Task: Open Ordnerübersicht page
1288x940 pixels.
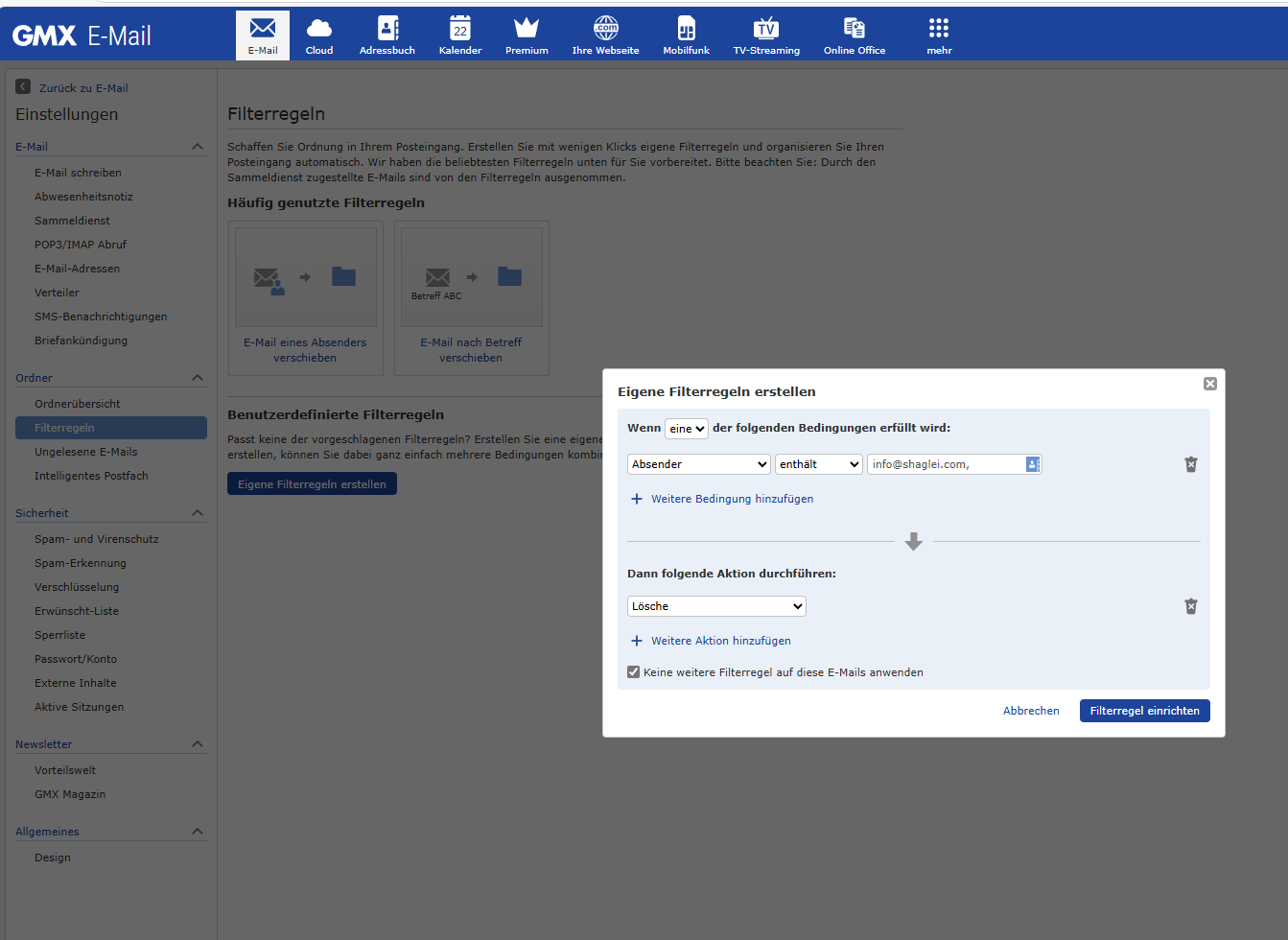Action: [x=78, y=404]
